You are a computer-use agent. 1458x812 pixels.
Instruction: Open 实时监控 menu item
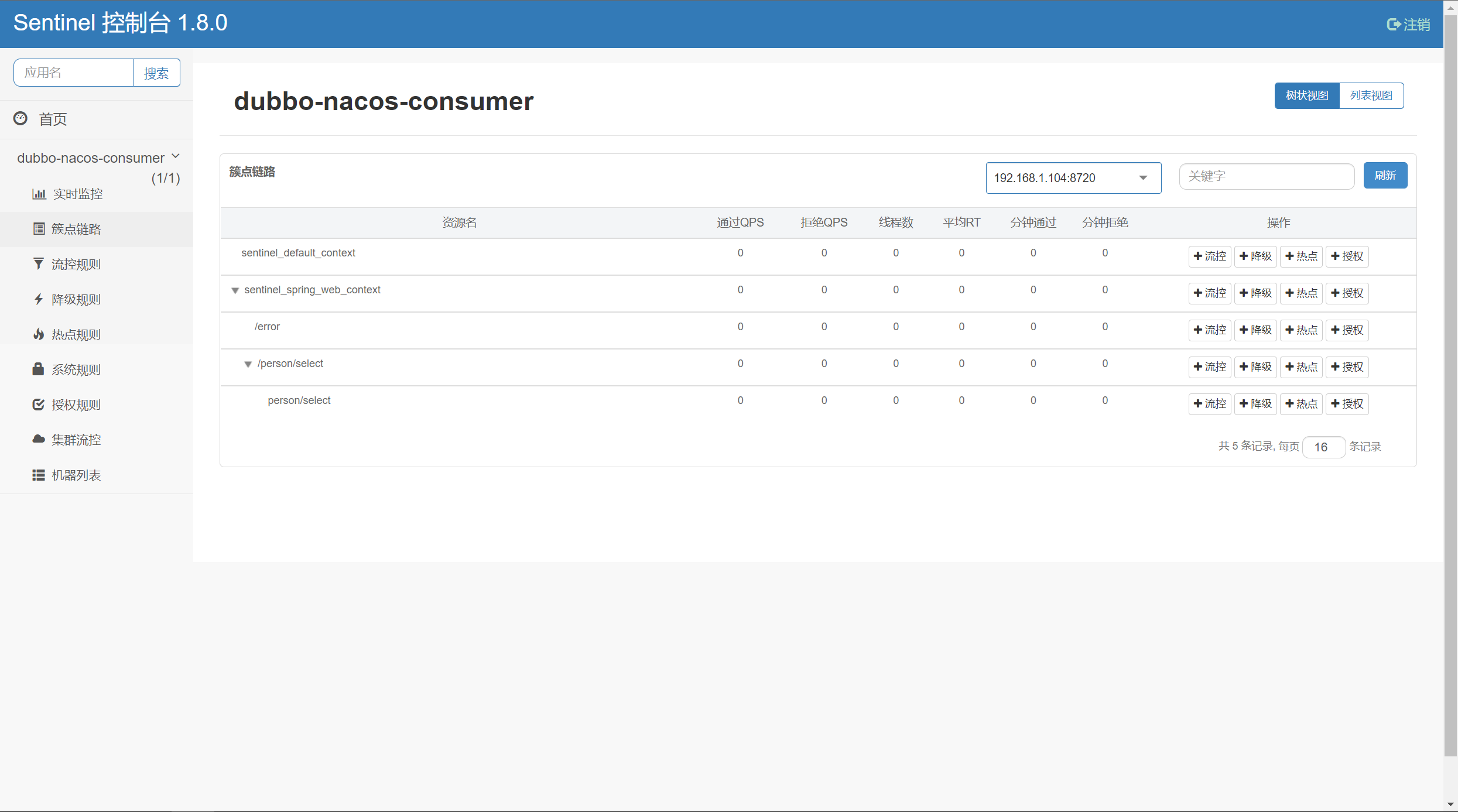click(x=97, y=194)
